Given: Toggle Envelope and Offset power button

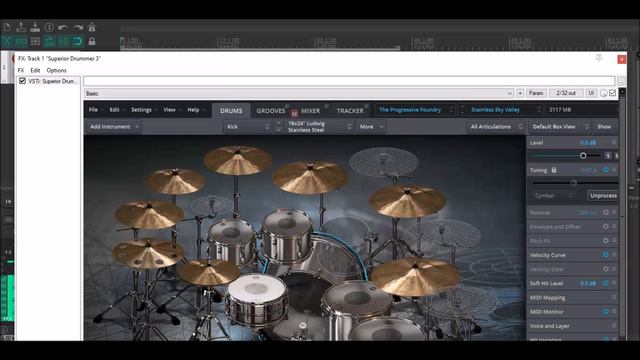Looking at the screenshot, I should point(606,227).
